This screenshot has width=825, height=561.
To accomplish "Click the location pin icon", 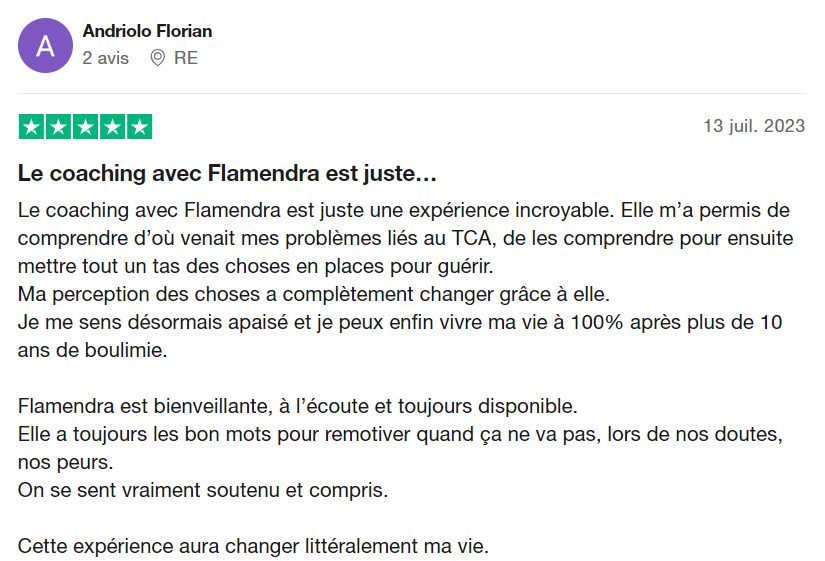I will [157, 58].
